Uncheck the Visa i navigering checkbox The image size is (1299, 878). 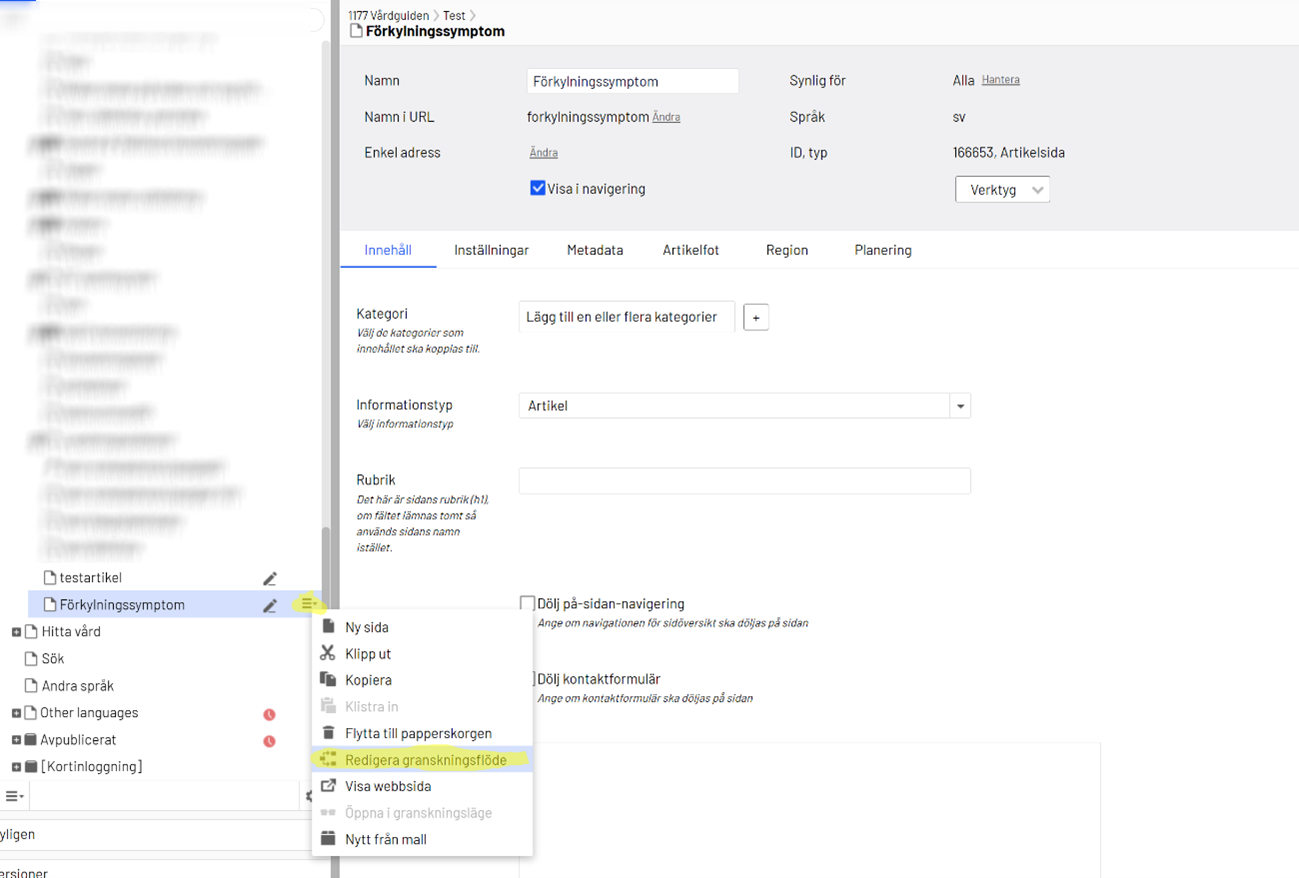tap(538, 188)
